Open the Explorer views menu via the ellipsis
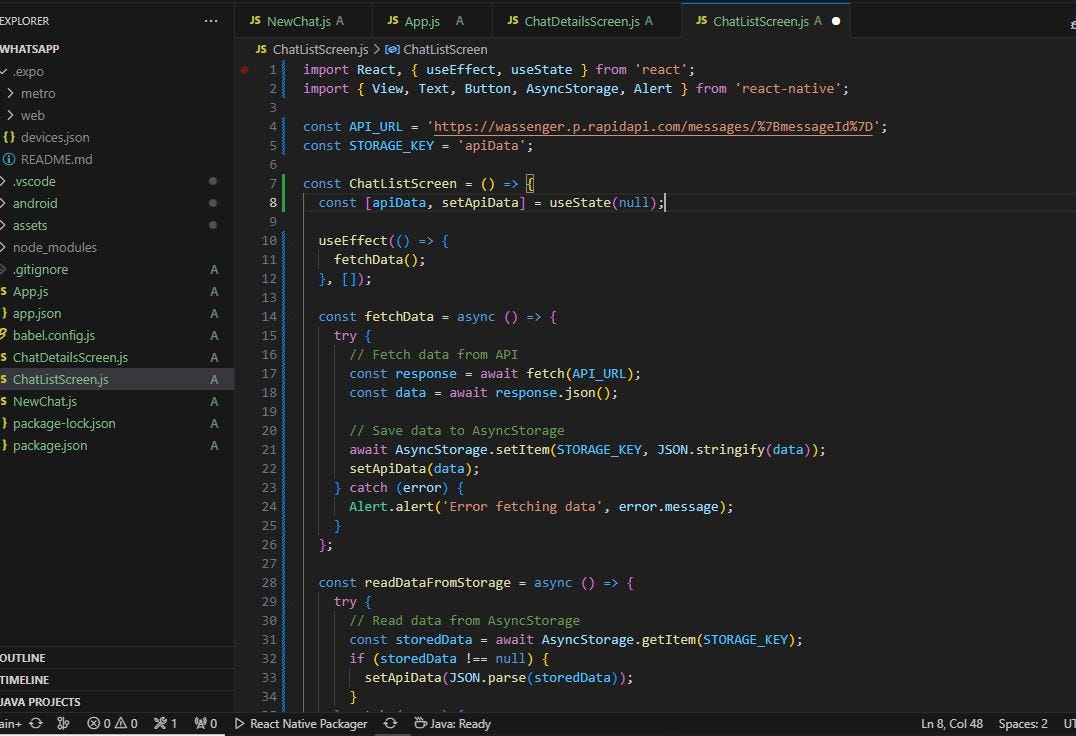Screen dimensions: 1076x736 pos(210,20)
